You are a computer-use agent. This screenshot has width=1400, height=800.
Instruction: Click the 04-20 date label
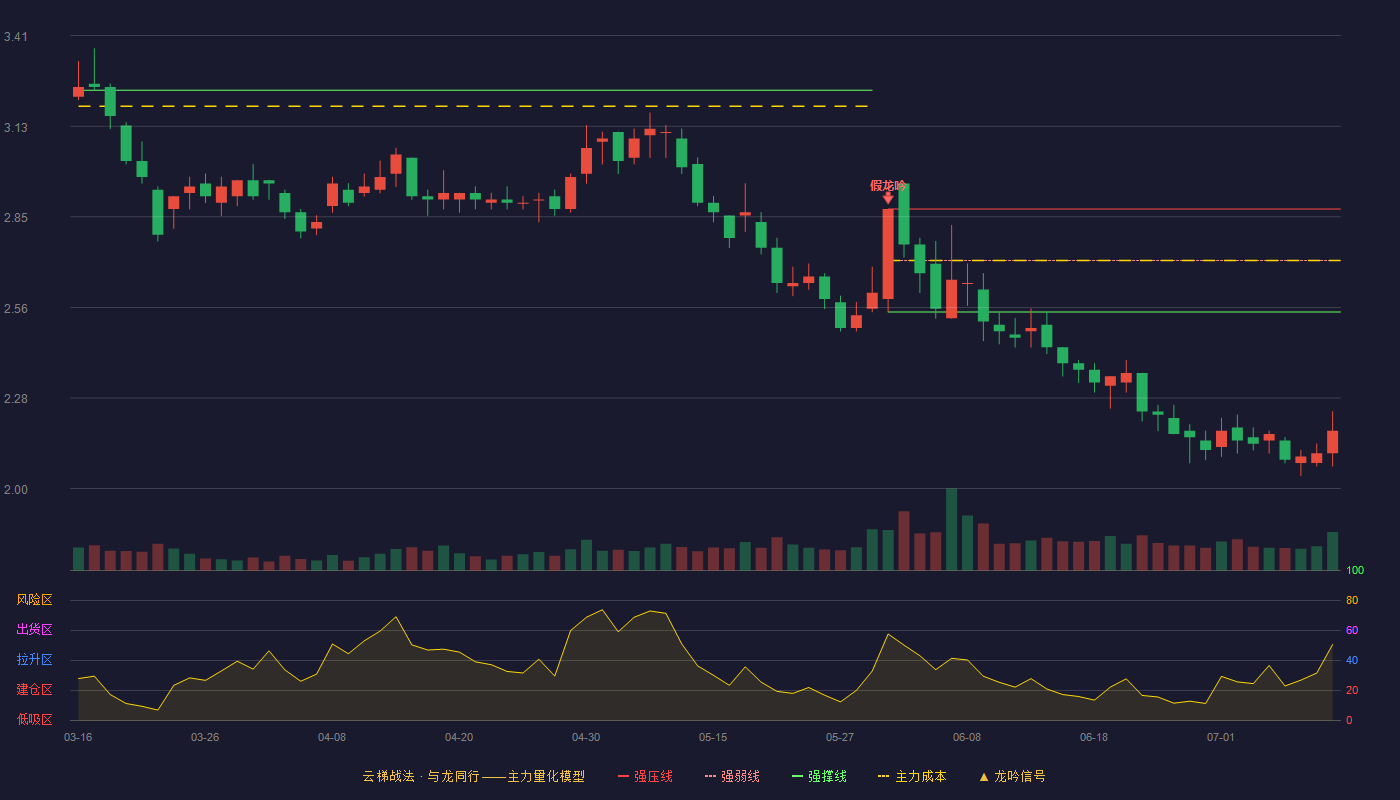[x=459, y=737]
